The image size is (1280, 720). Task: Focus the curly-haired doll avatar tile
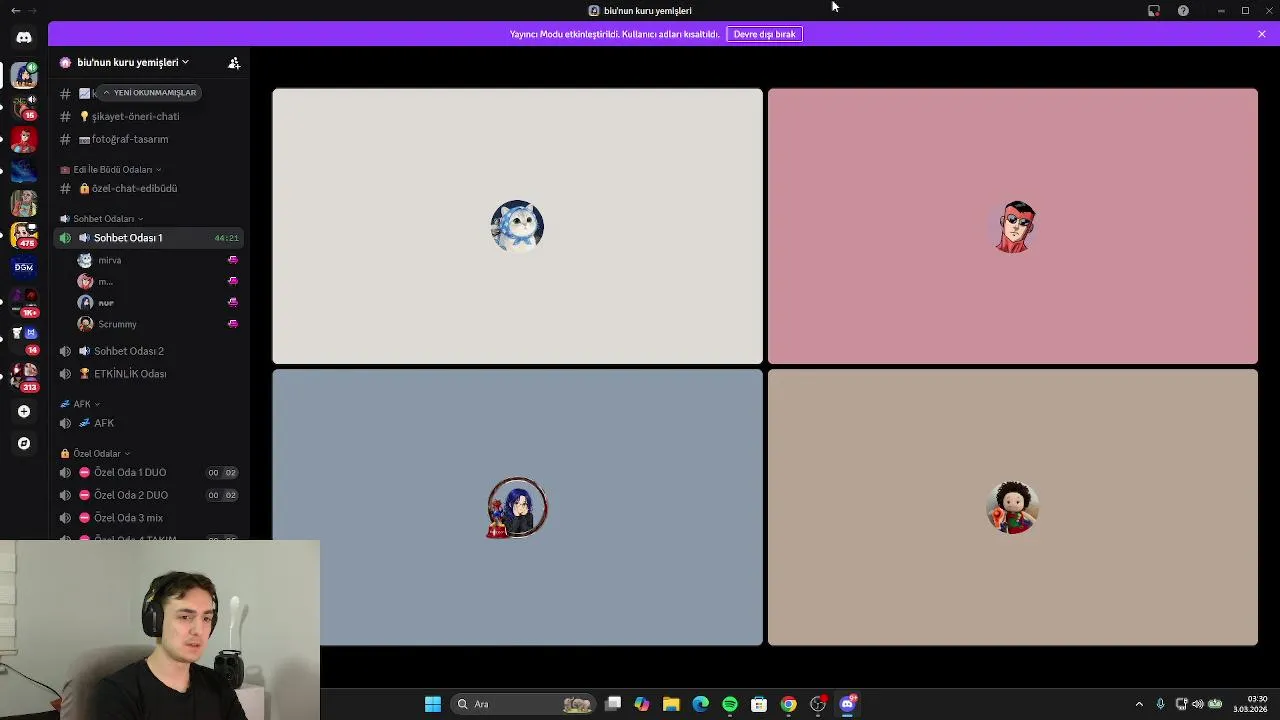pos(1013,507)
